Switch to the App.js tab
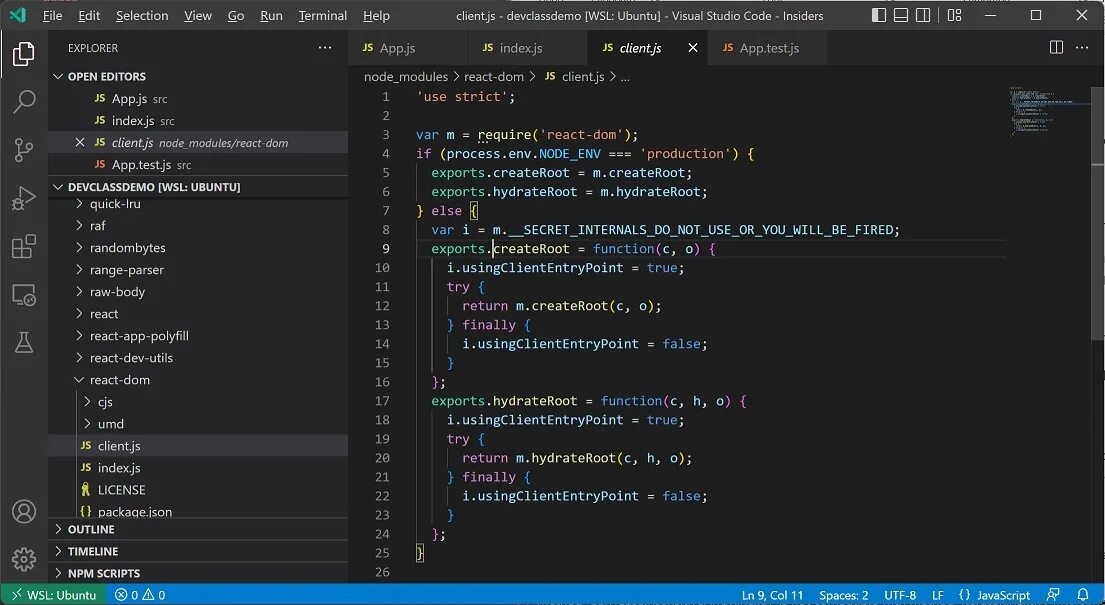This screenshot has width=1105, height=605. tap(407, 48)
